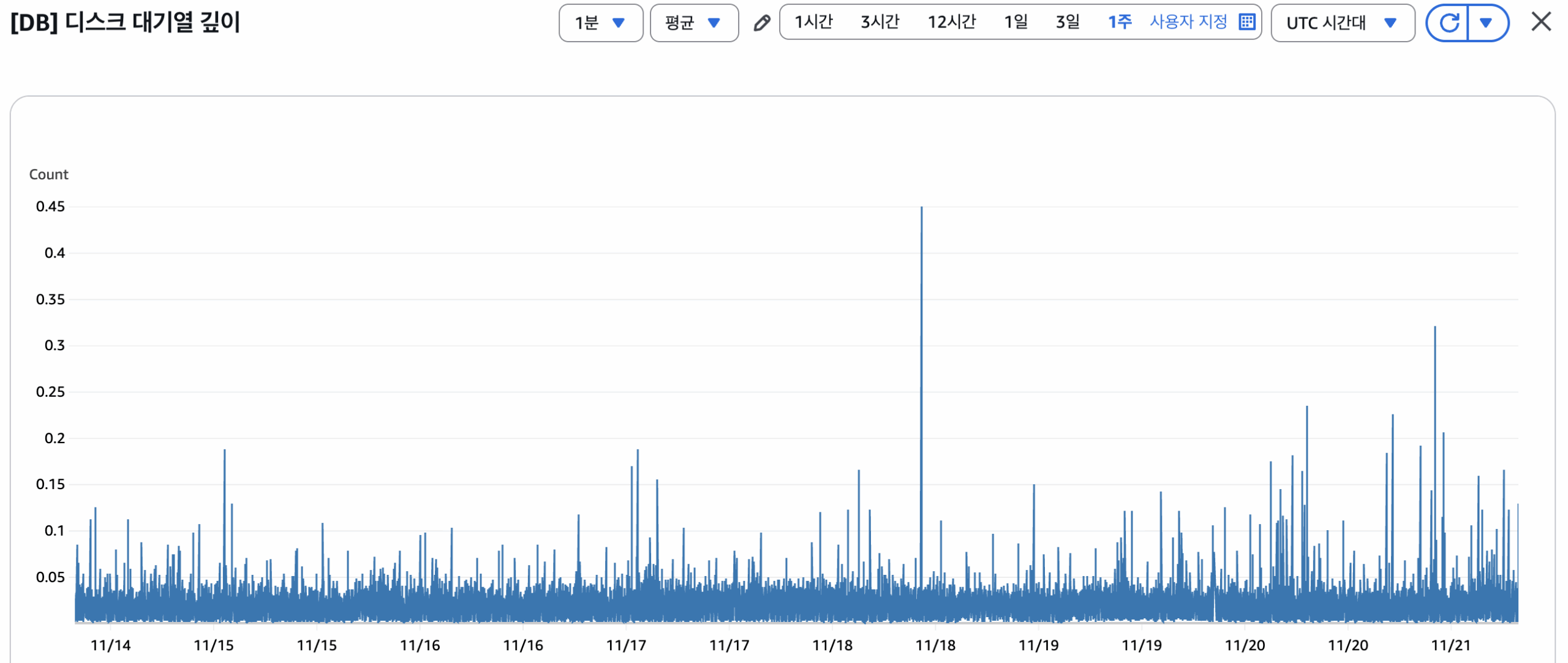1568x663 pixels.
Task: Open the 1분 period dropdown
Action: (x=600, y=23)
